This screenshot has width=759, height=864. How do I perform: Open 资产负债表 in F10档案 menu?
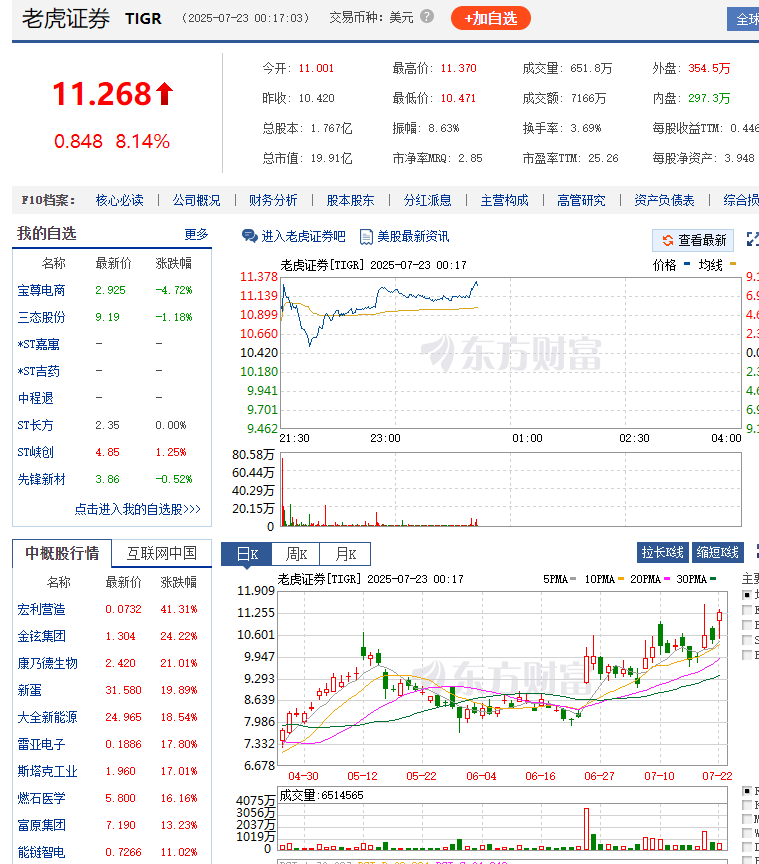664,200
